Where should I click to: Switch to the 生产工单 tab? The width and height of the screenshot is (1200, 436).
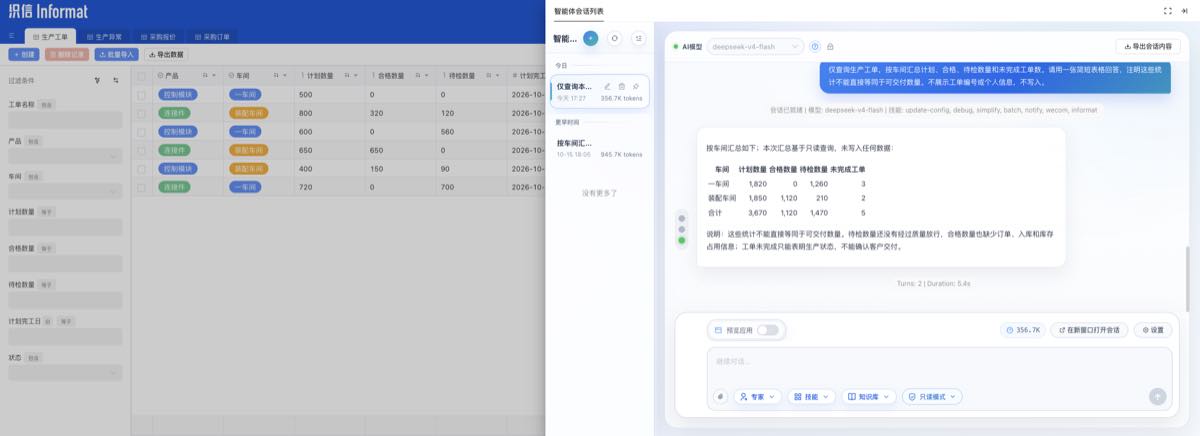tap(49, 36)
